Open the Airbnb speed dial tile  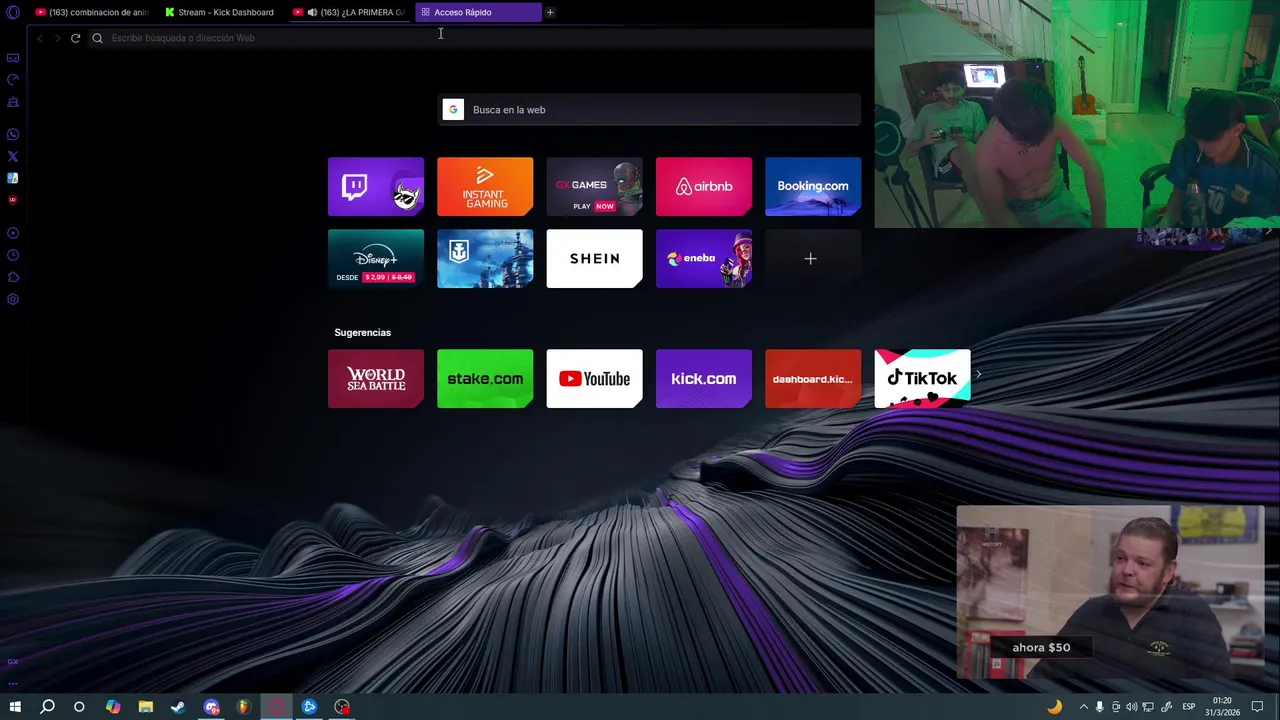tap(704, 186)
